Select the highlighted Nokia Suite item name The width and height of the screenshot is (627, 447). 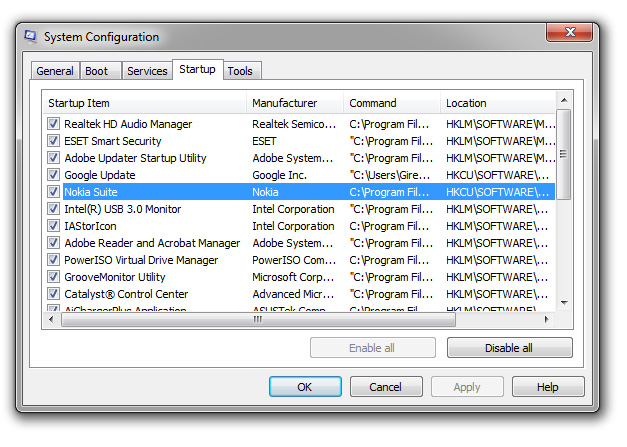coord(91,192)
